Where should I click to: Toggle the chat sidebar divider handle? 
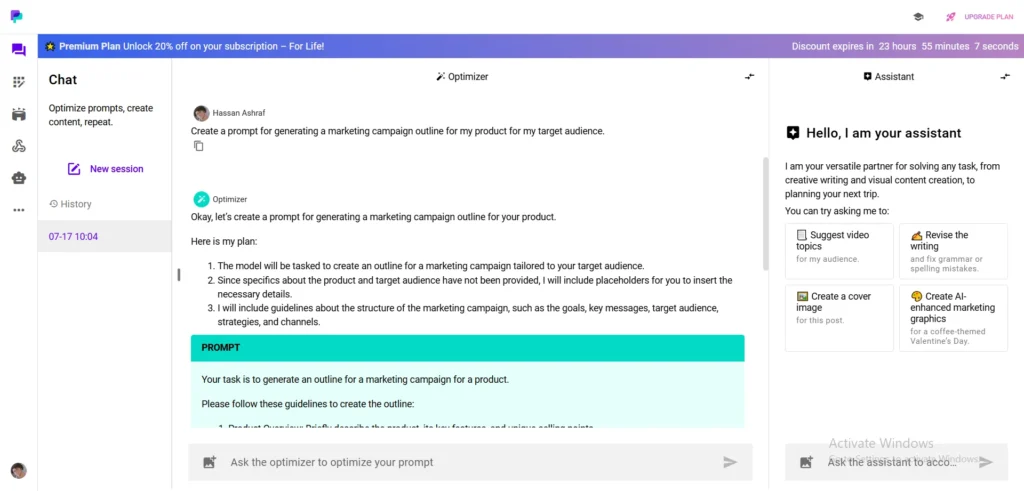pyautogui.click(x=178, y=274)
